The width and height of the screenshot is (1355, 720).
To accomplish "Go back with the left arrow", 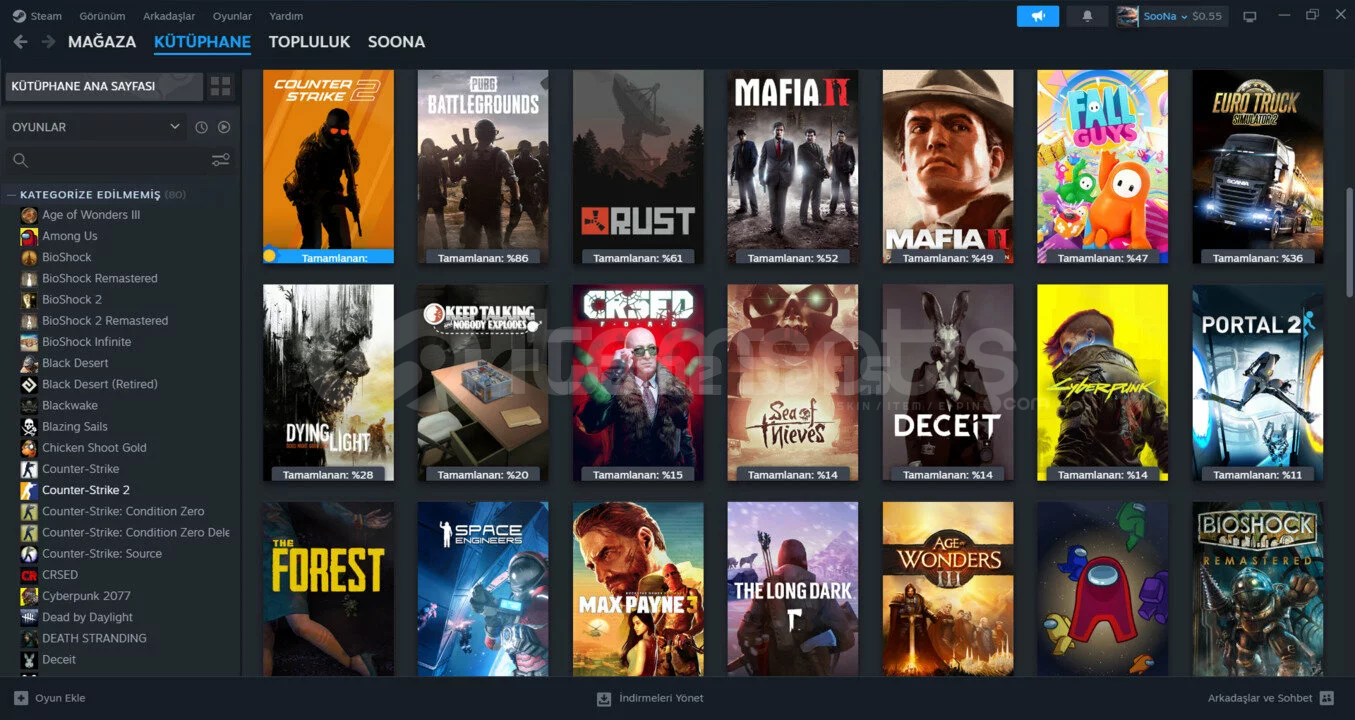I will [x=20, y=42].
